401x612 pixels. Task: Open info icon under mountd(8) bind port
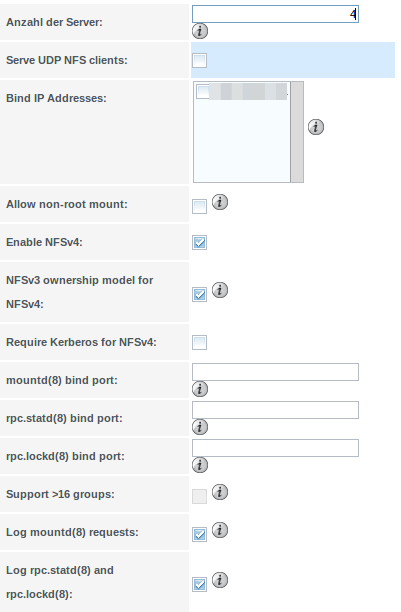pyautogui.click(x=200, y=389)
